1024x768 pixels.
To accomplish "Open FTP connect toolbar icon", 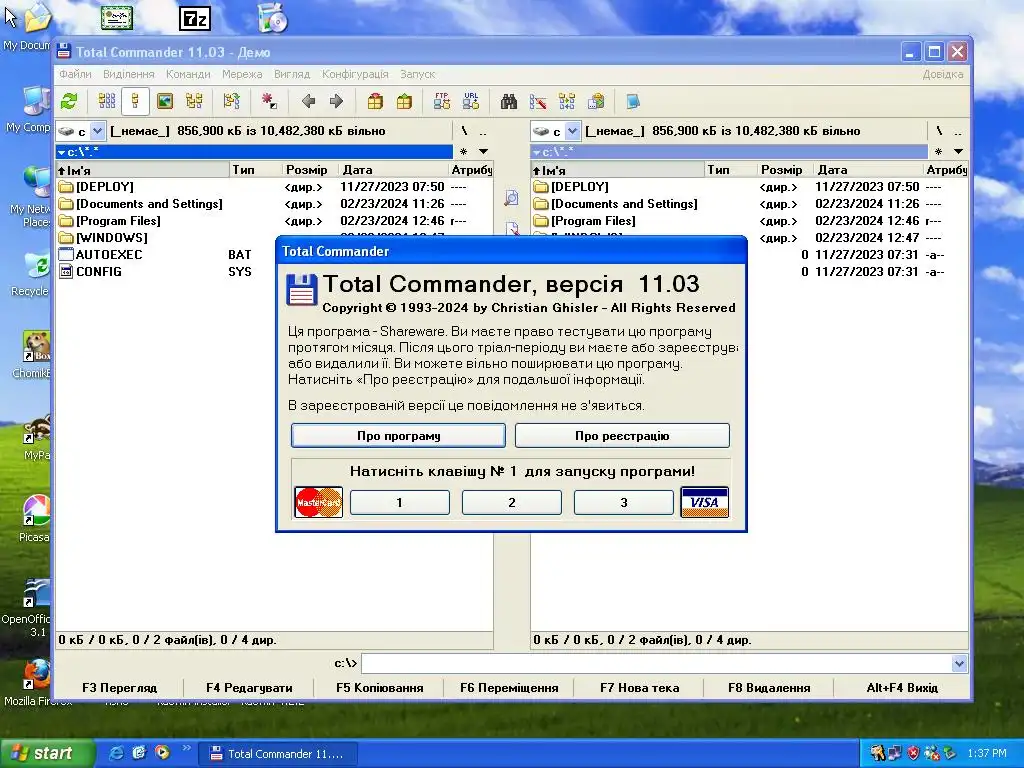I will click(x=442, y=101).
